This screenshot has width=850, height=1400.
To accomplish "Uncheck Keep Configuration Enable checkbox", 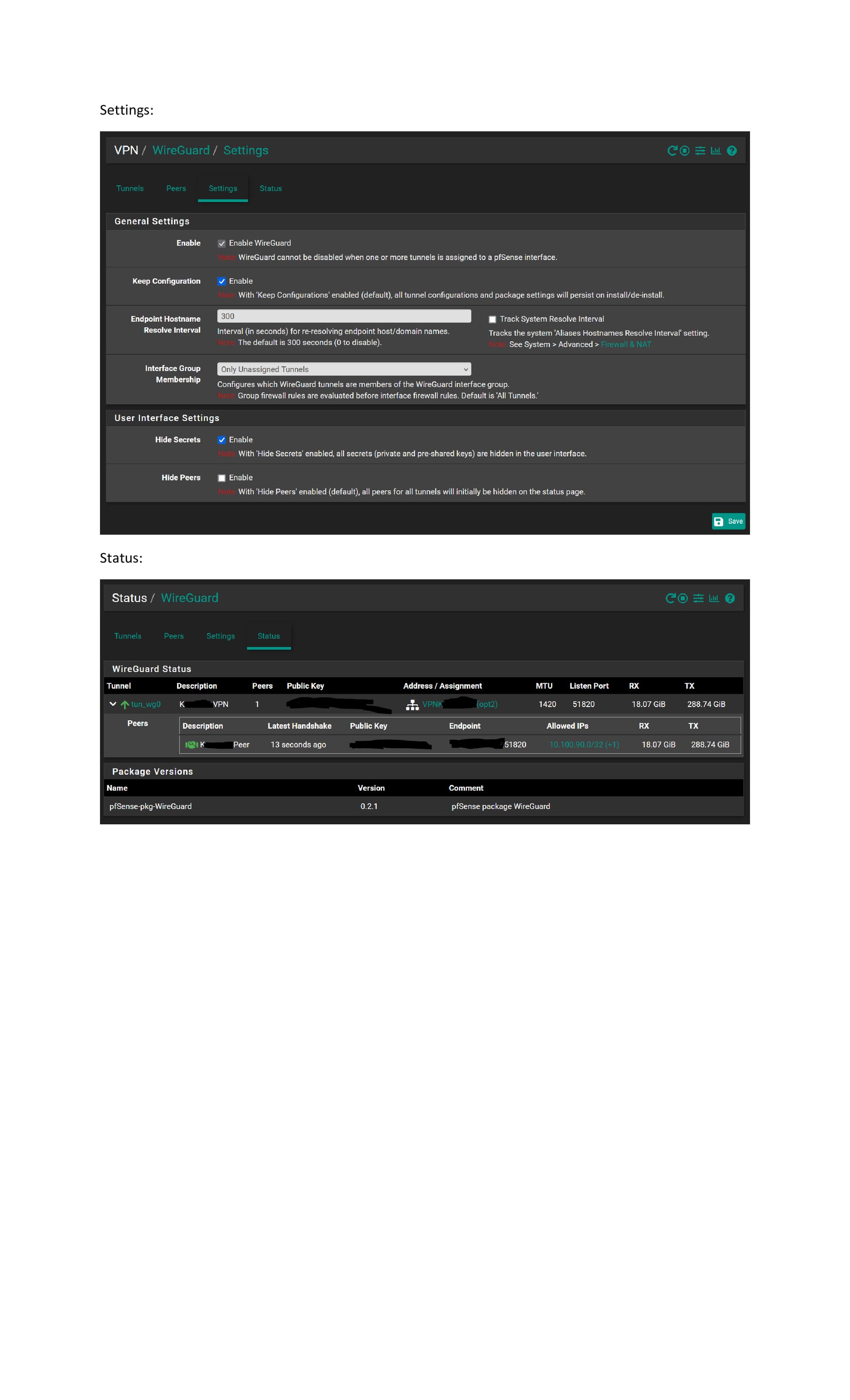I will coord(222,281).
